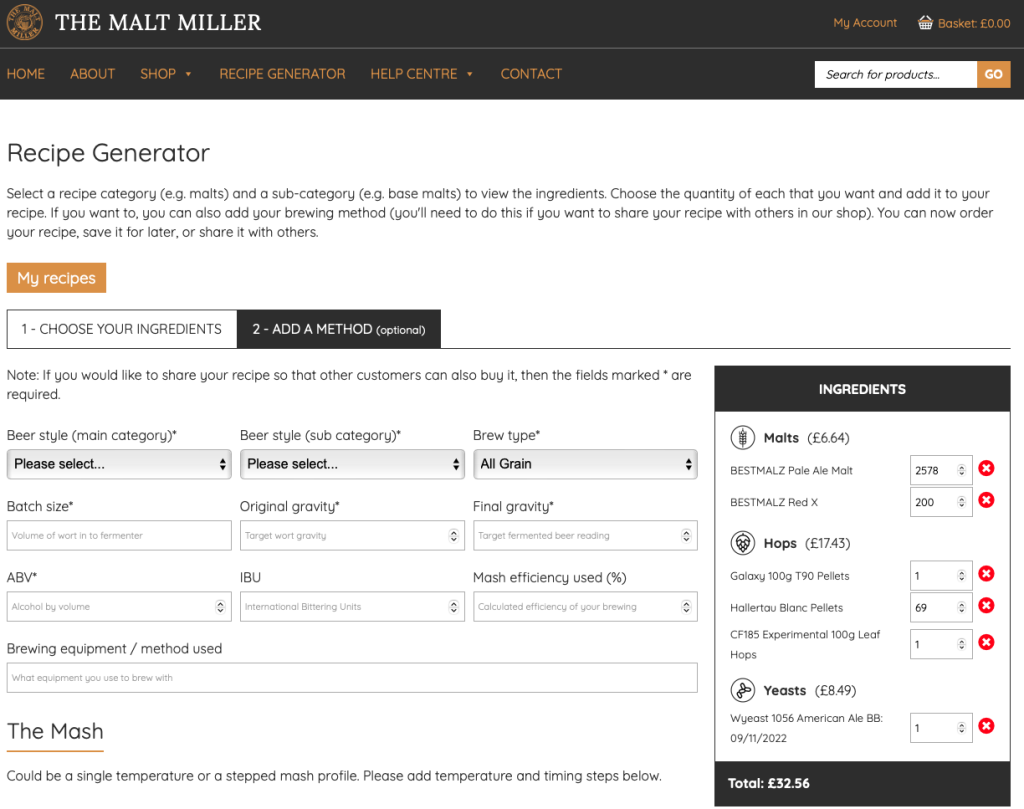The image size is (1024, 809).
Task: Click the My recipes button
Action: pos(56,278)
